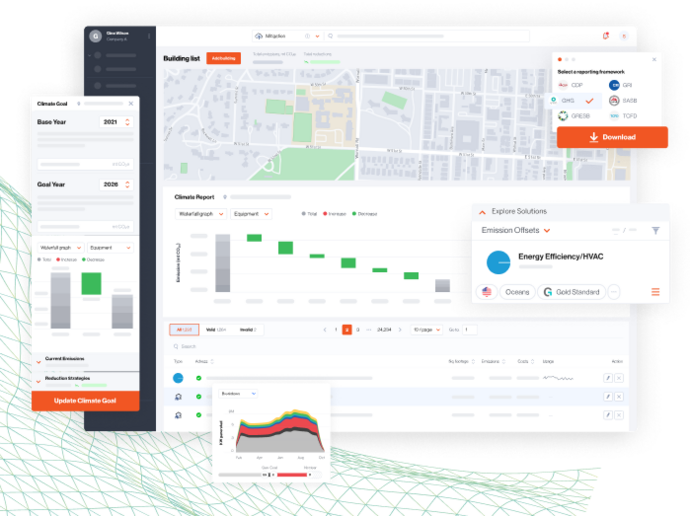
Task: Click the Goal Year 2026 stepper arrows
Action: click(128, 184)
